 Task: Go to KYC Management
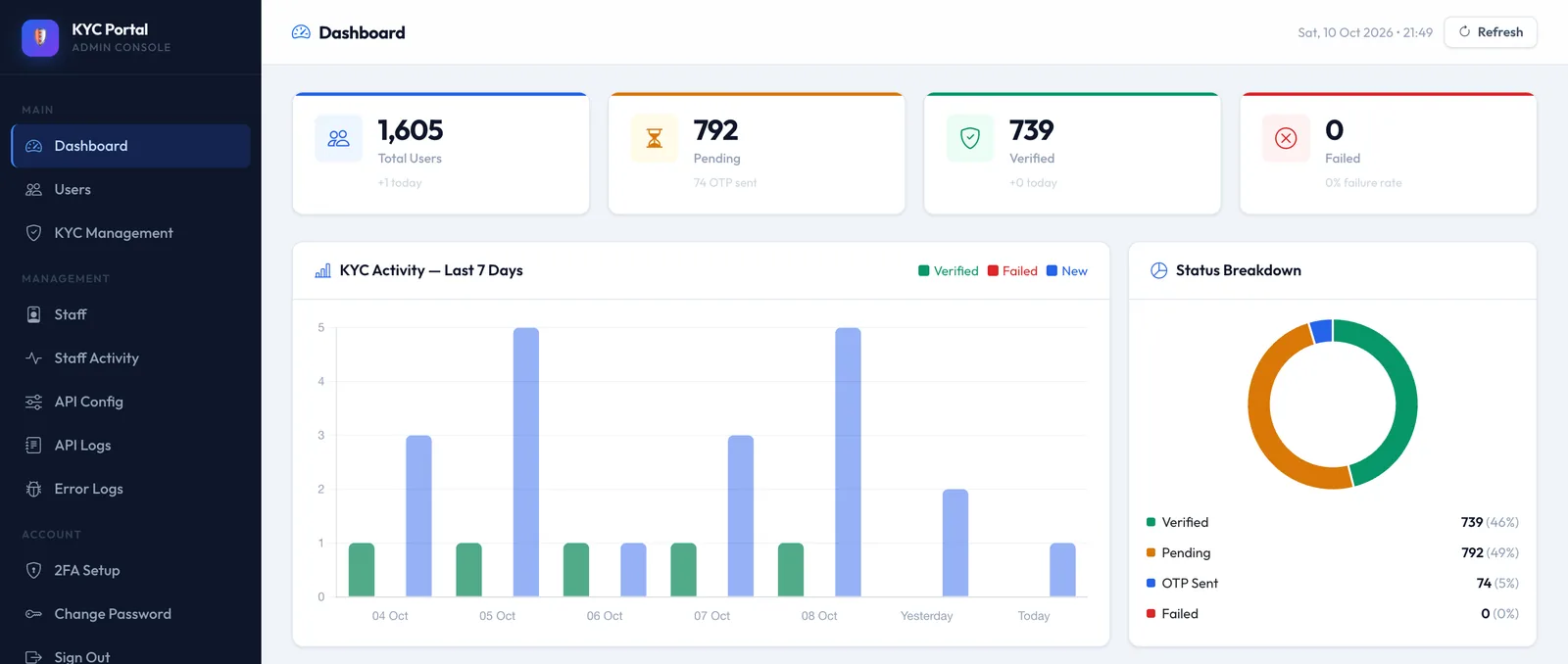point(131,233)
